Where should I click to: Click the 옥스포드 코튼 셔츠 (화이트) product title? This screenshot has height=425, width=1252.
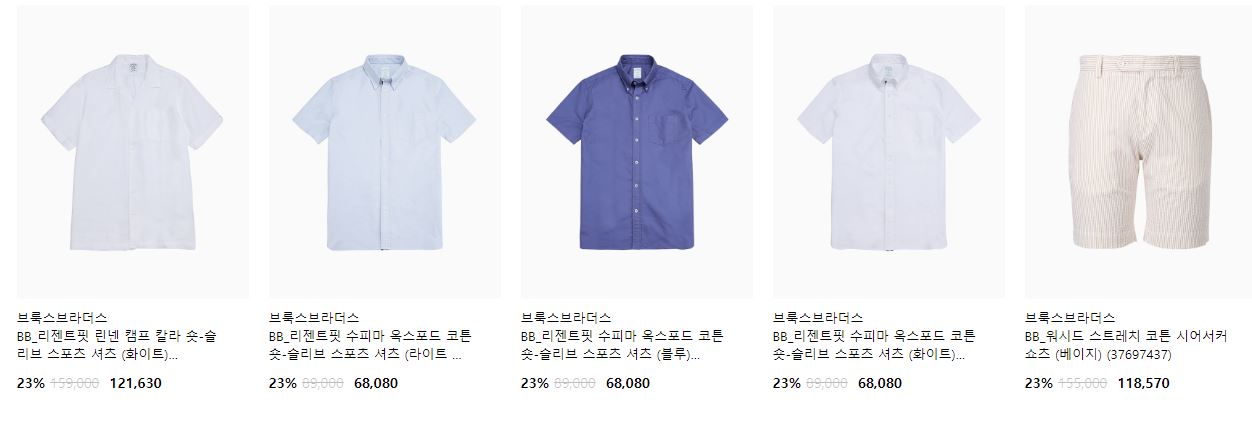coord(875,345)
